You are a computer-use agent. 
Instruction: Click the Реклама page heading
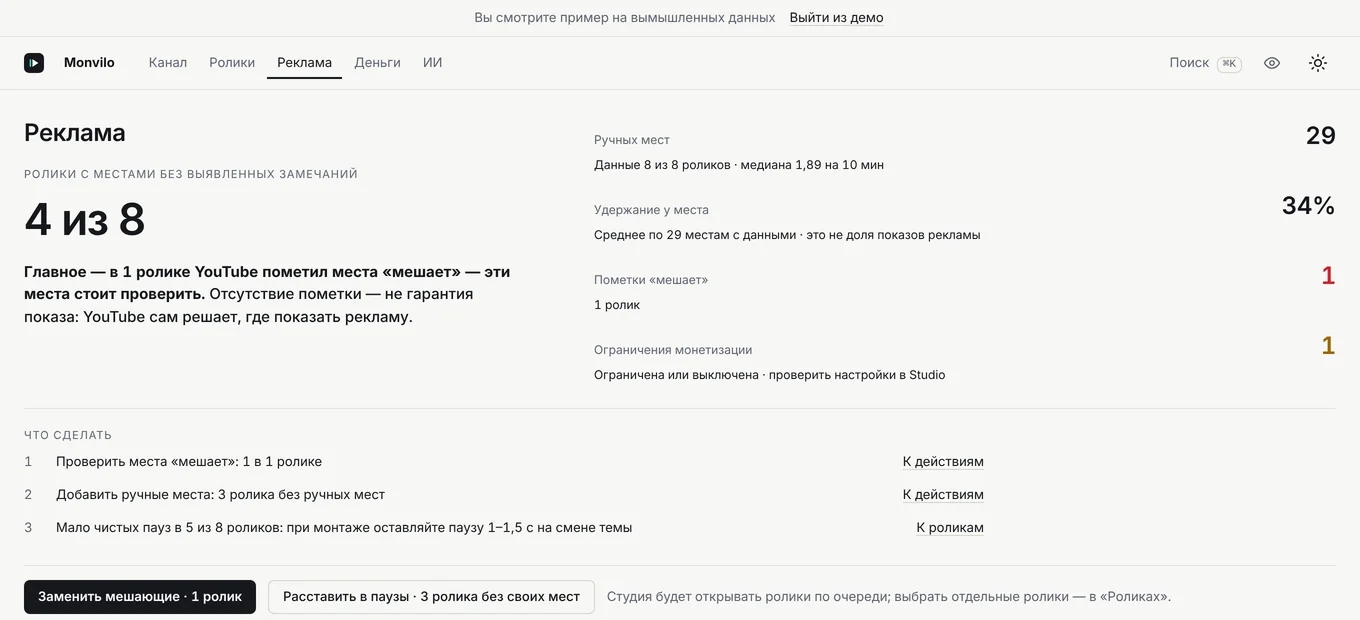(x=75, y=133)
